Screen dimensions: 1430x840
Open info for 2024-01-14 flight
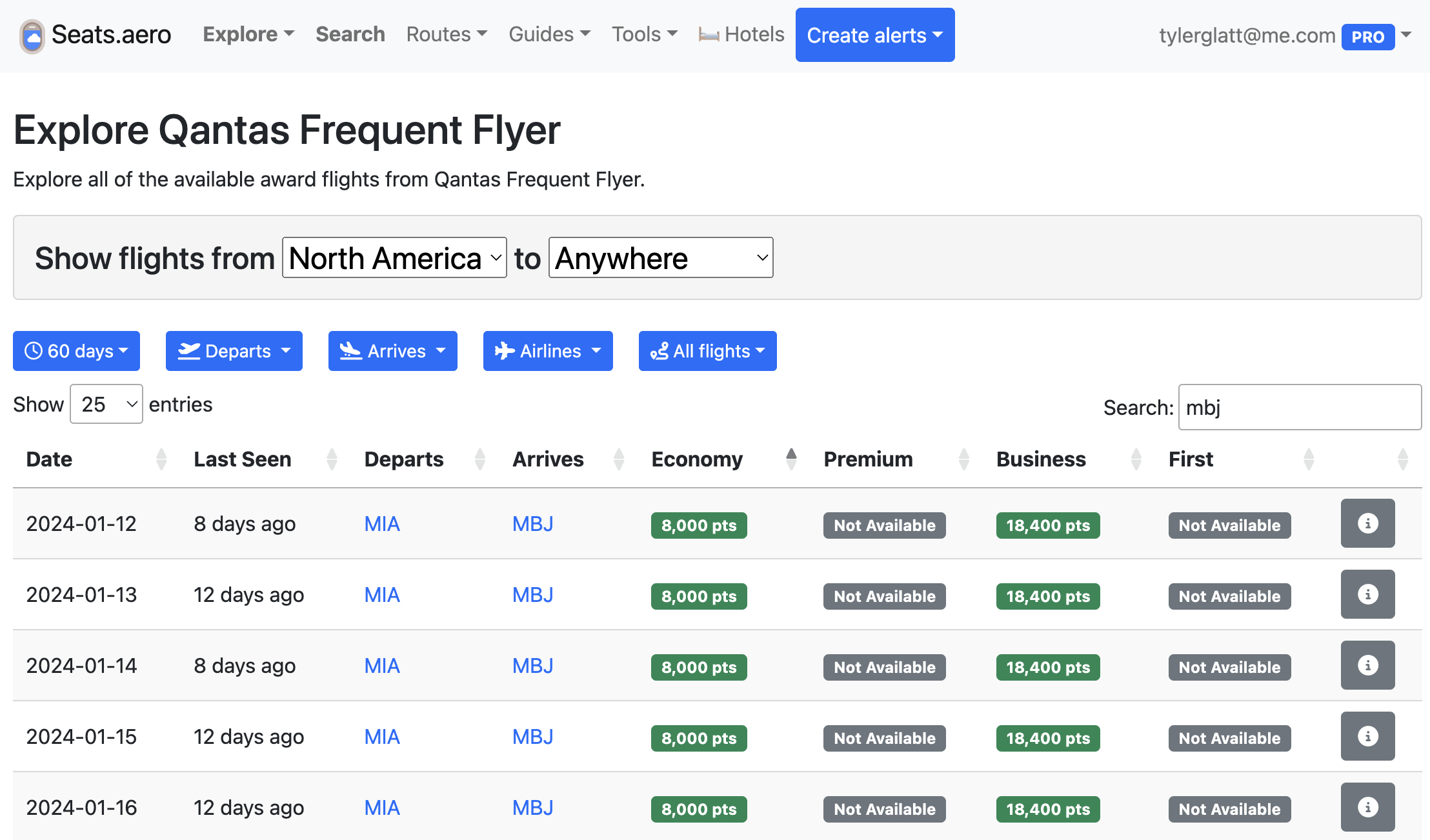(x=1367, y=665)
